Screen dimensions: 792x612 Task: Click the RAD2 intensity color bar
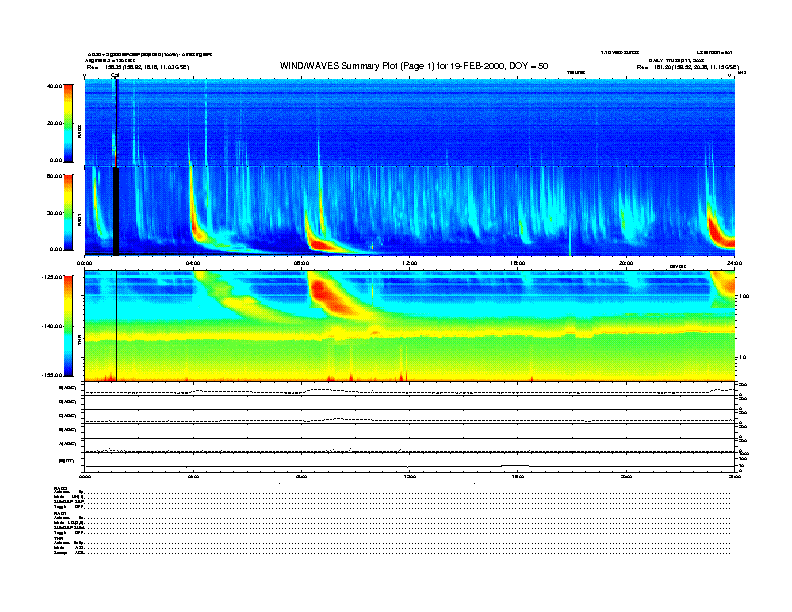tap(68, 123)
